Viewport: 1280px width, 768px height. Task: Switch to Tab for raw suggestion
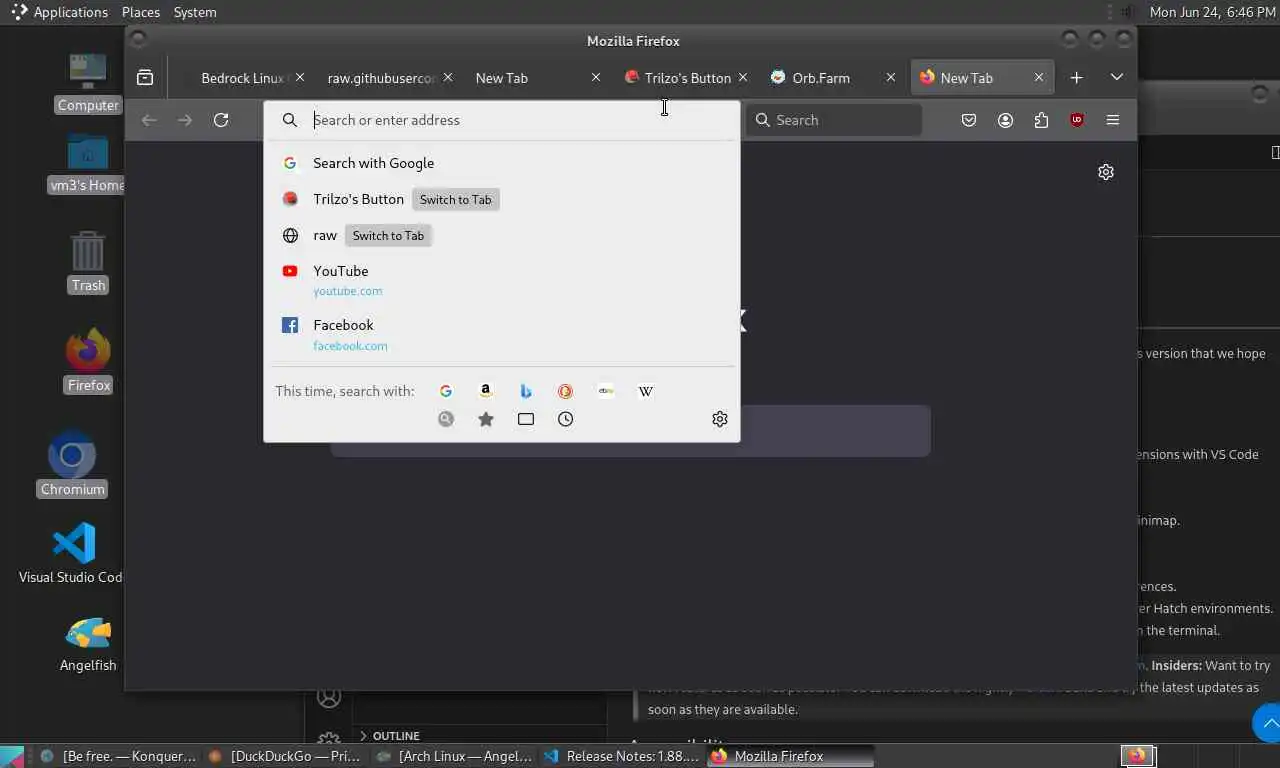pos(388,235)
